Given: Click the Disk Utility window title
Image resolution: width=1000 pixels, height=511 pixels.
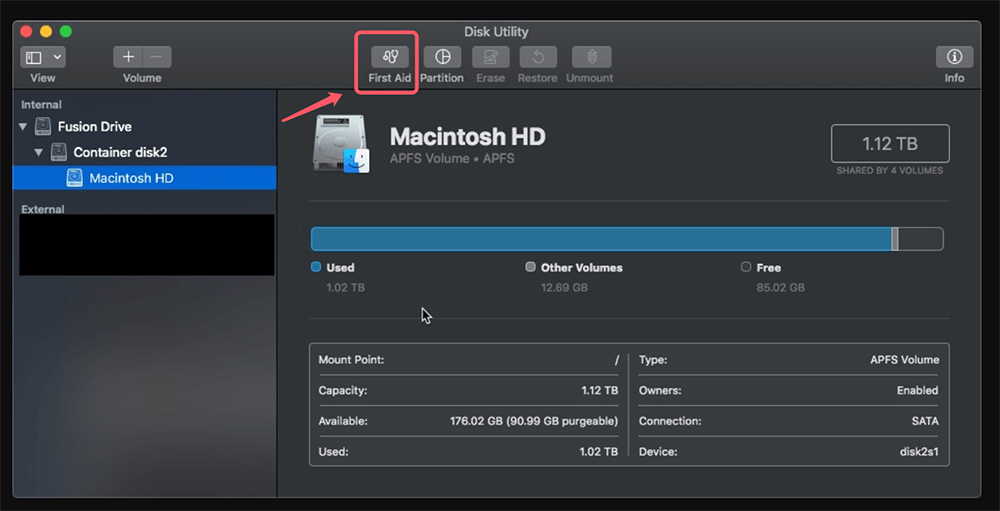Looking at the screenshot, I should pos(496,31).
